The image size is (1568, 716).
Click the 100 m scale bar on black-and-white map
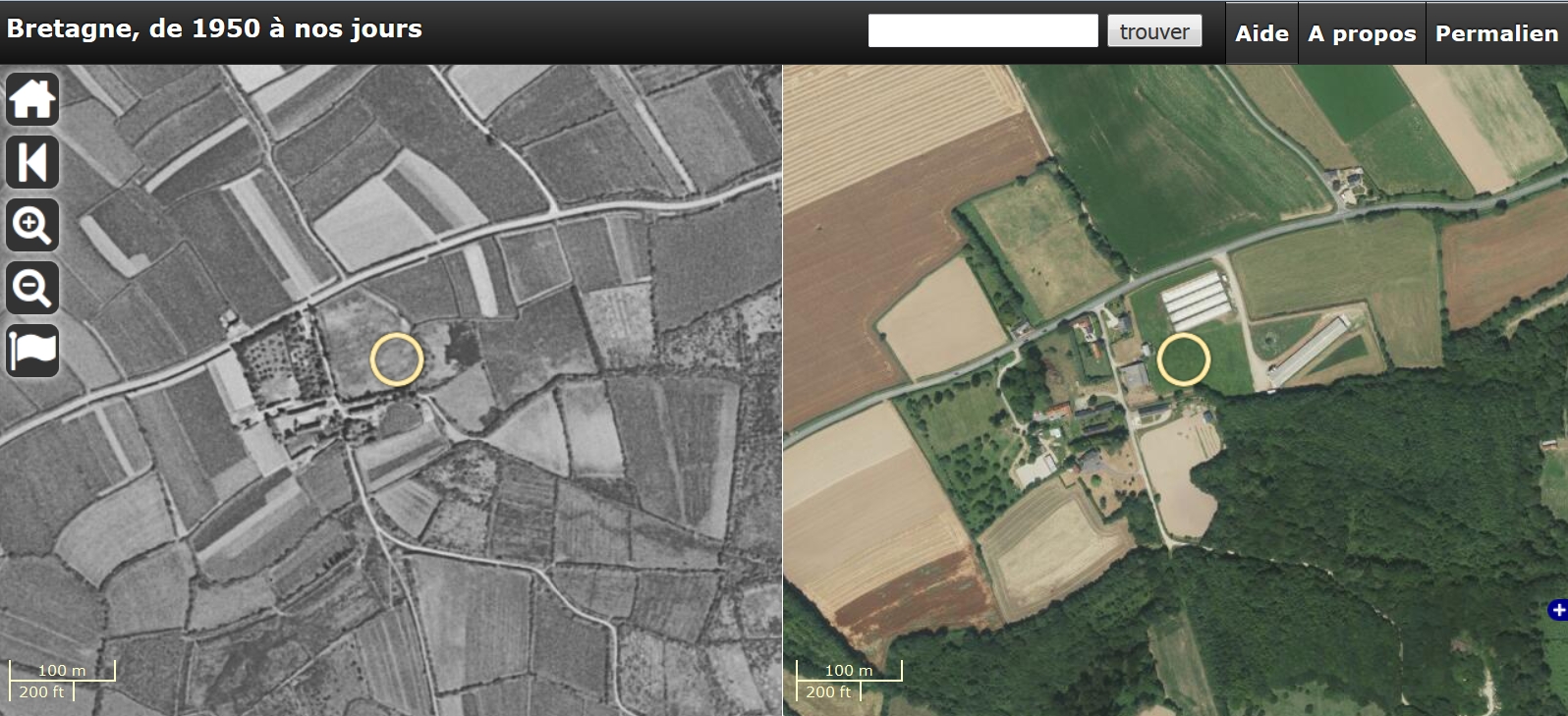(x=62, y=671)
